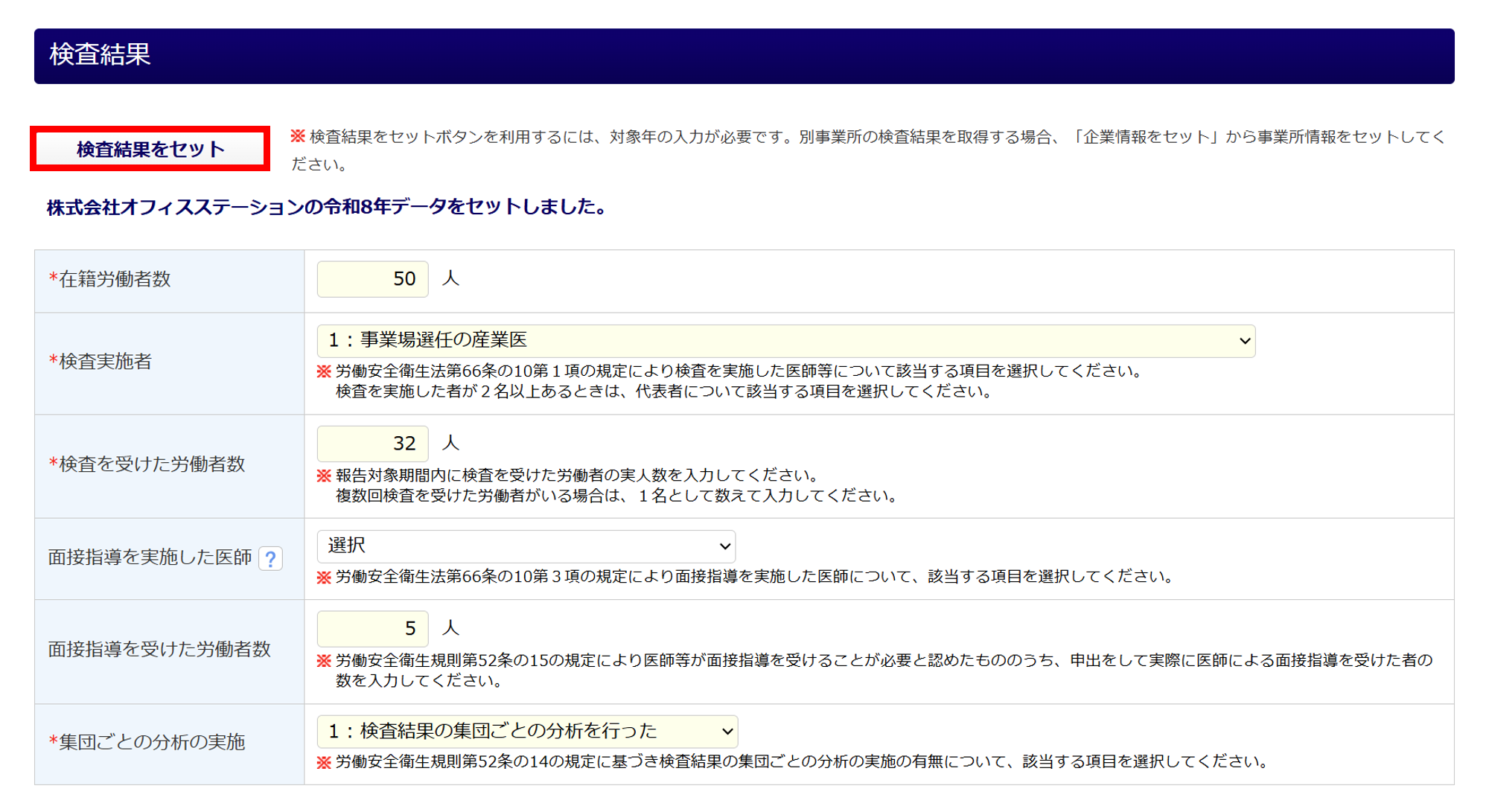The image size is (1489, 812).
Task: Click the 令和8年データをセットしました confirmation message
Action: 326,207
